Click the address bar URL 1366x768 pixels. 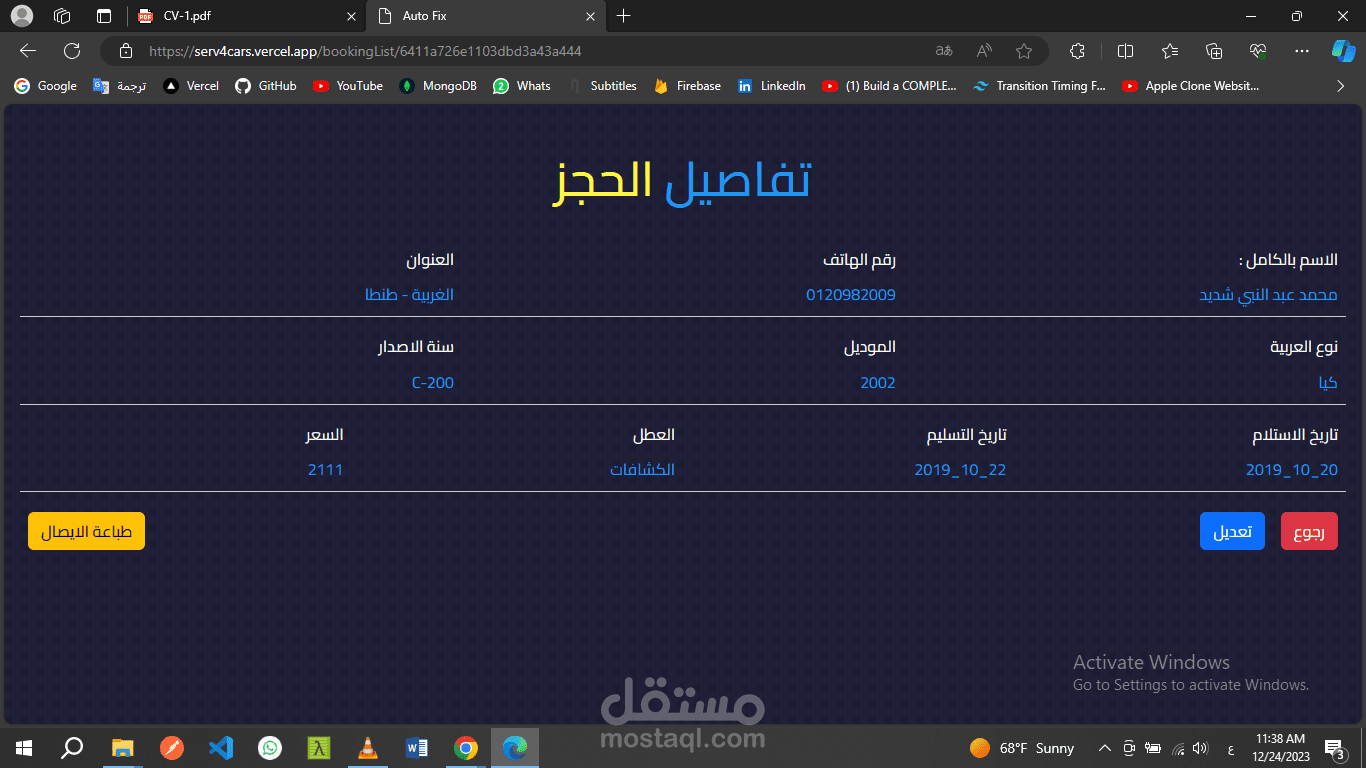pyautogui.click(x=365, y=51)
